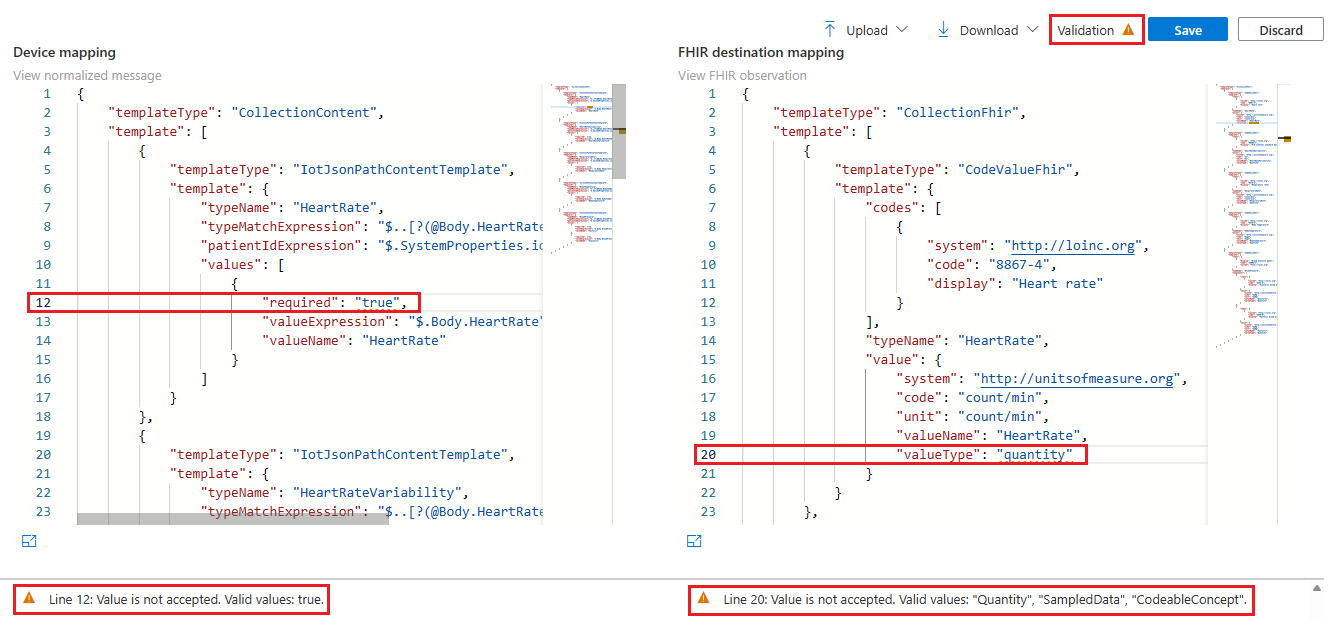The width and height of the screenshot is (1338, 619).
Task: Click the warning icon beside the Line 20 error
Action: 708,599
